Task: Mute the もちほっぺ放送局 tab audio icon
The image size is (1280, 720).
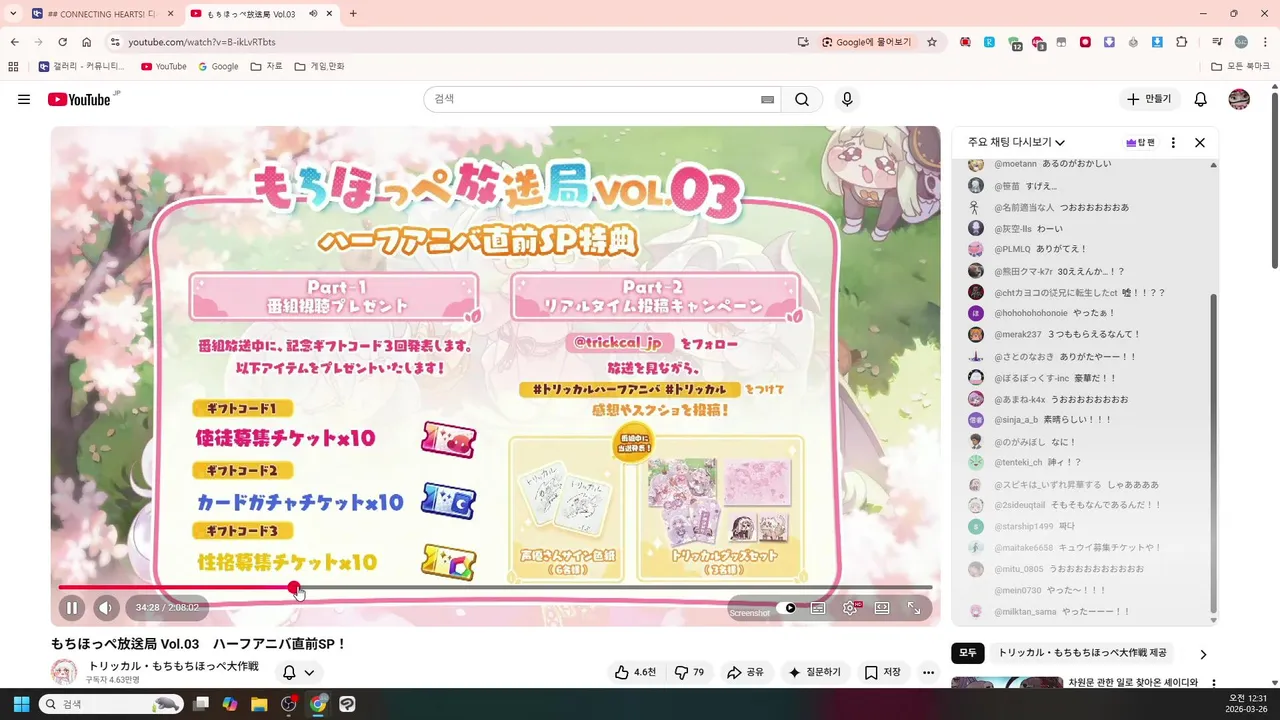Action: 314,14
